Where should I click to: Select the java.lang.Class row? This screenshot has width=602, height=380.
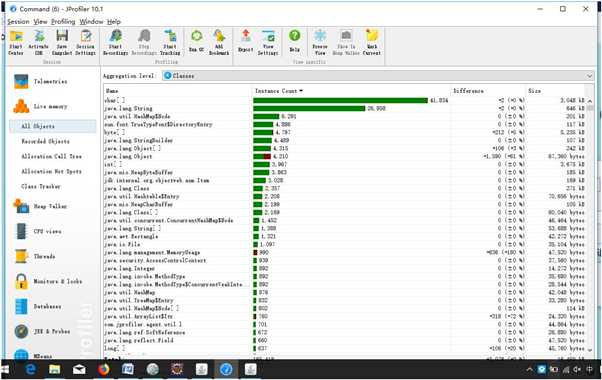(x=345, y=188)
